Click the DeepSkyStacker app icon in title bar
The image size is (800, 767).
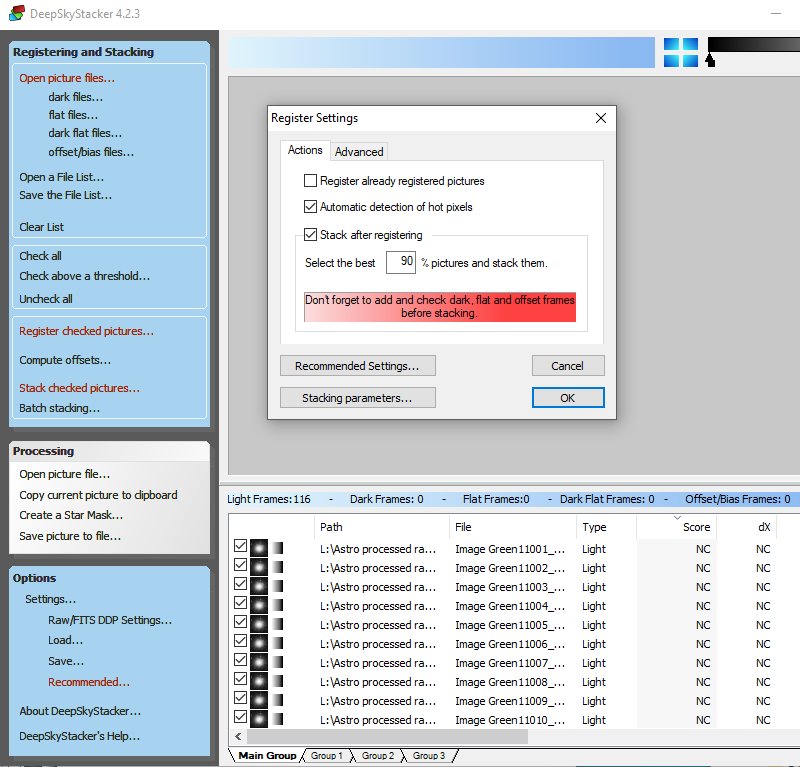17,13
